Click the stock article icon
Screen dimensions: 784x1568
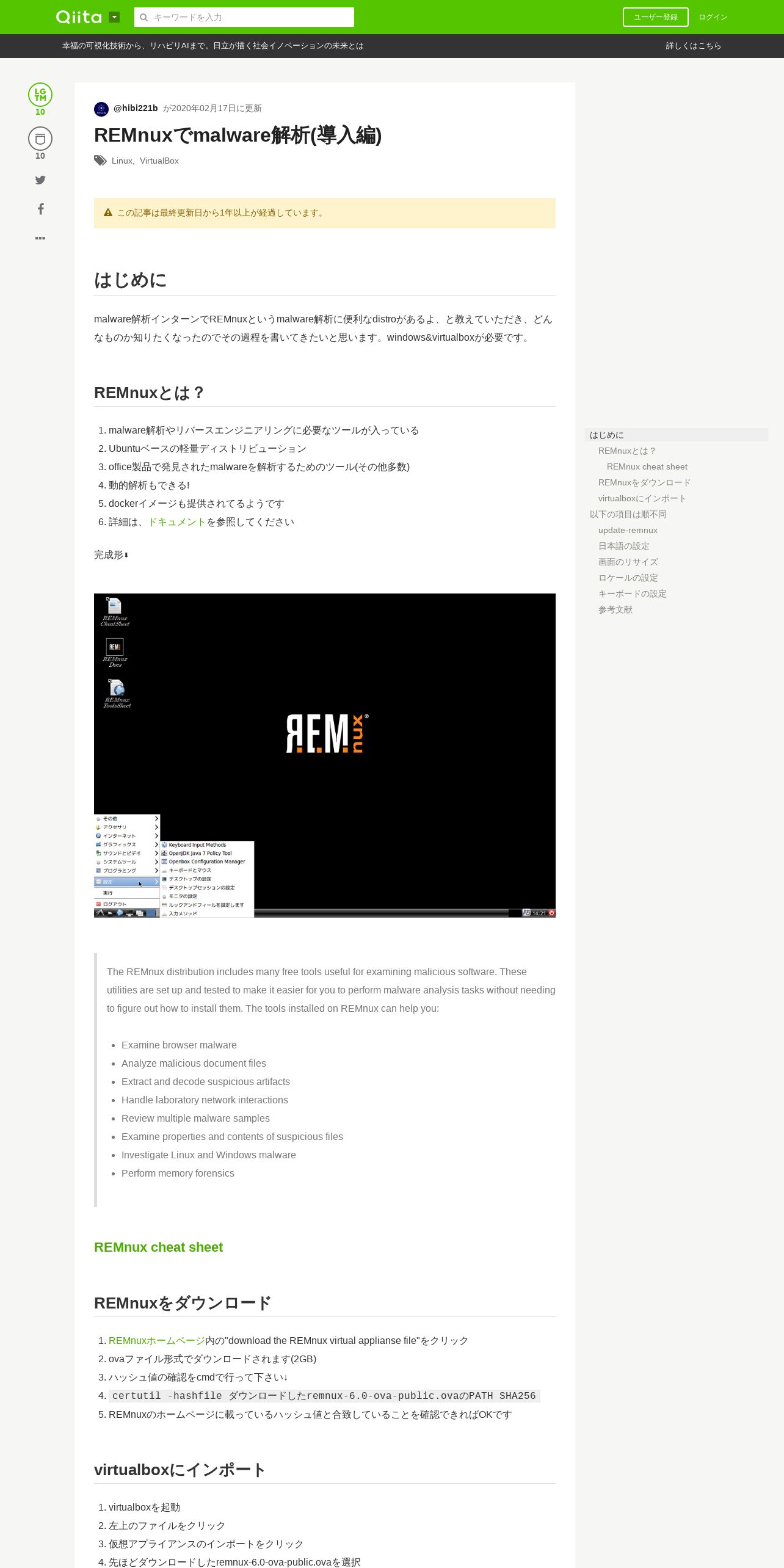40,139
